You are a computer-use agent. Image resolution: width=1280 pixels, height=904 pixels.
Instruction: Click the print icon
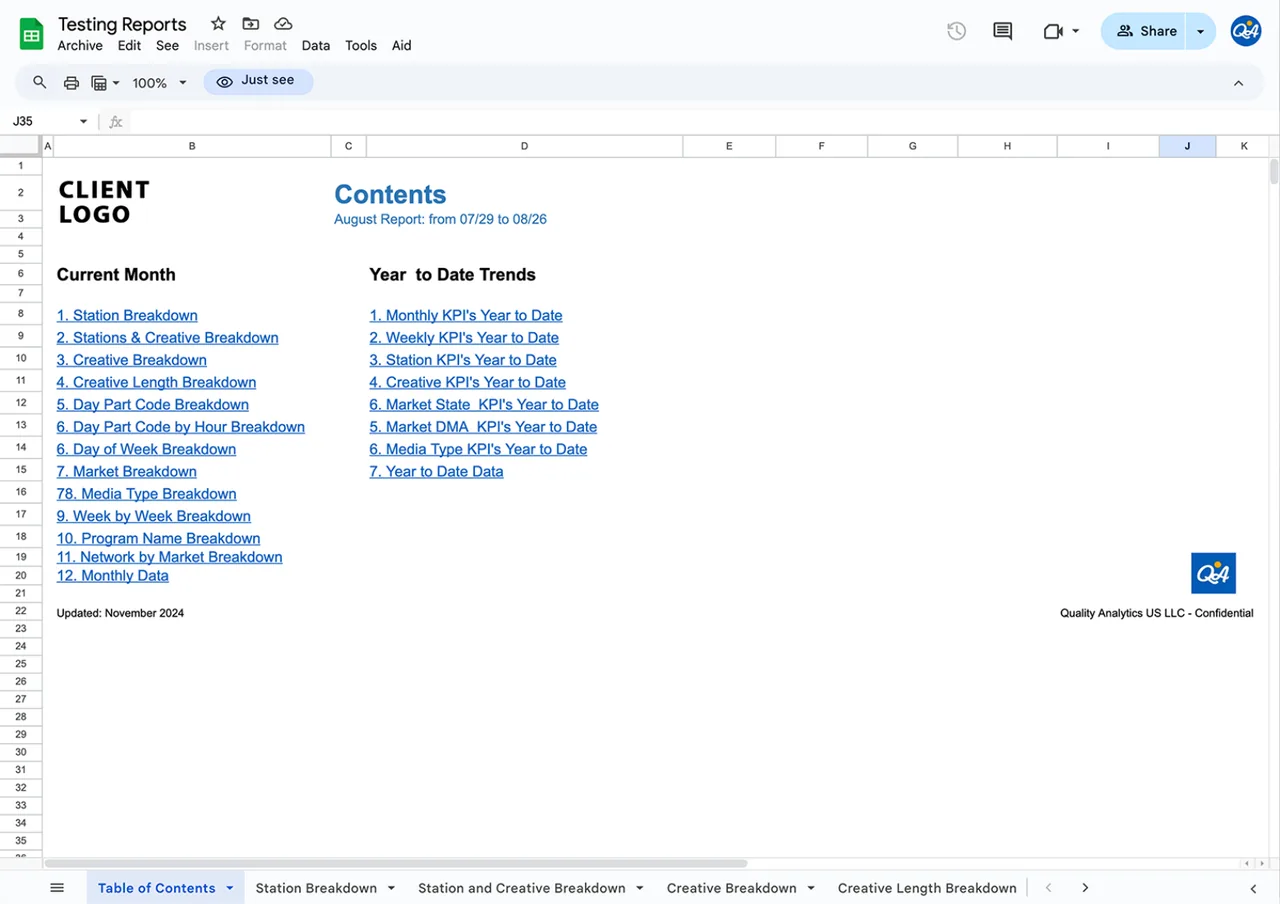pyautogui.click(x=71, y=82)
